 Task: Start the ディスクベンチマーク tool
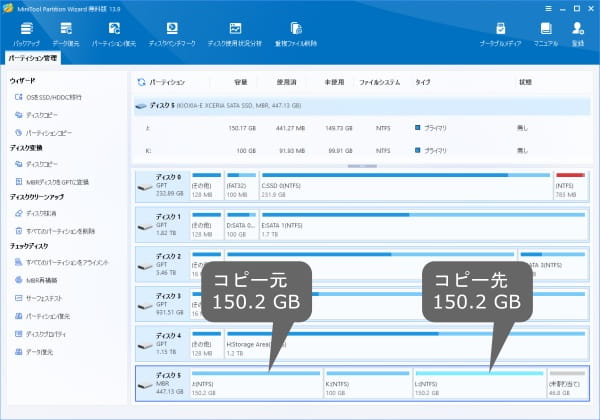coord(172,34)
